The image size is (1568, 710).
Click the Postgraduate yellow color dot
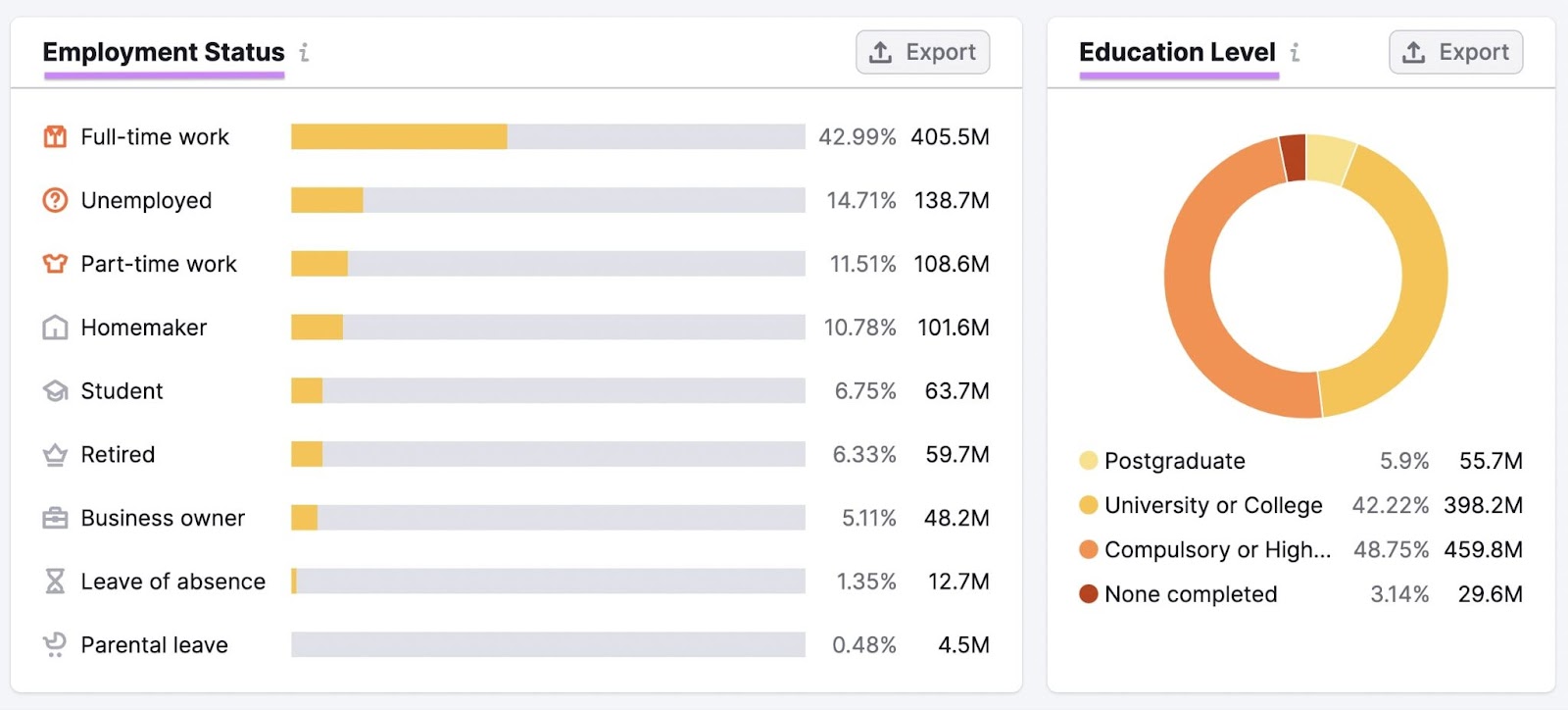pyautogui.click(x=1086, y=461)
